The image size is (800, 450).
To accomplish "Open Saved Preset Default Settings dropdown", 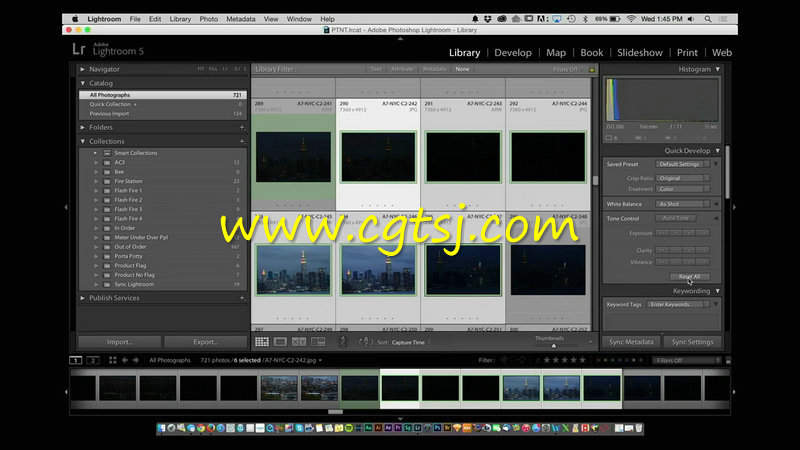I will pyautogui.click(x=683, y=164).
